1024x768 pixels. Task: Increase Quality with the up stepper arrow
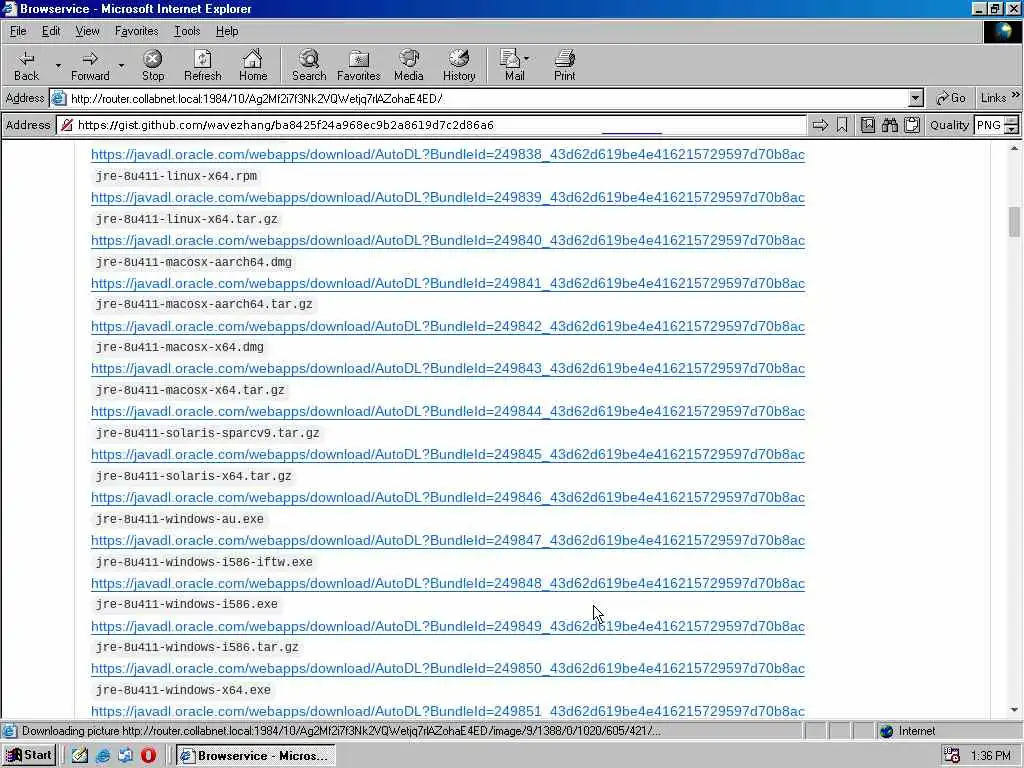[x=1012, y=120]
